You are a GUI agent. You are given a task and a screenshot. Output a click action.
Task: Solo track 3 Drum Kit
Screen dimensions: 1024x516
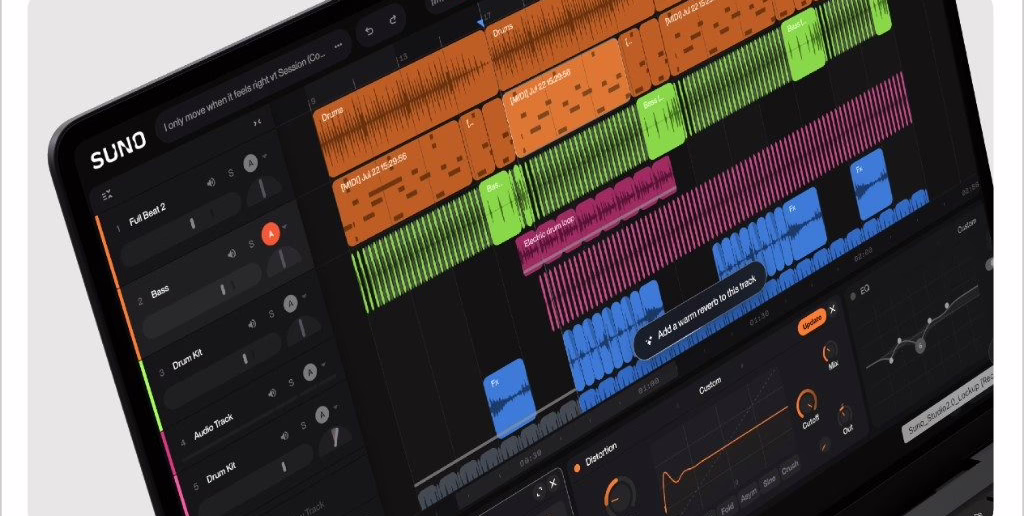[x=272, y=314]
